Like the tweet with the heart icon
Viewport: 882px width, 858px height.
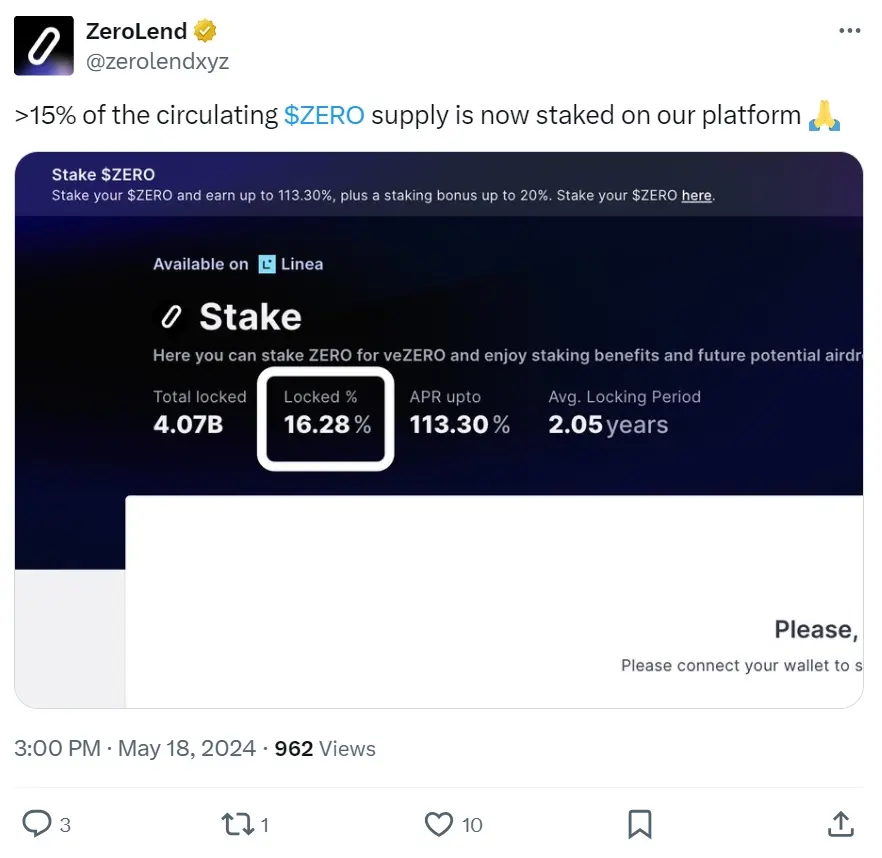tap(437, 824)
